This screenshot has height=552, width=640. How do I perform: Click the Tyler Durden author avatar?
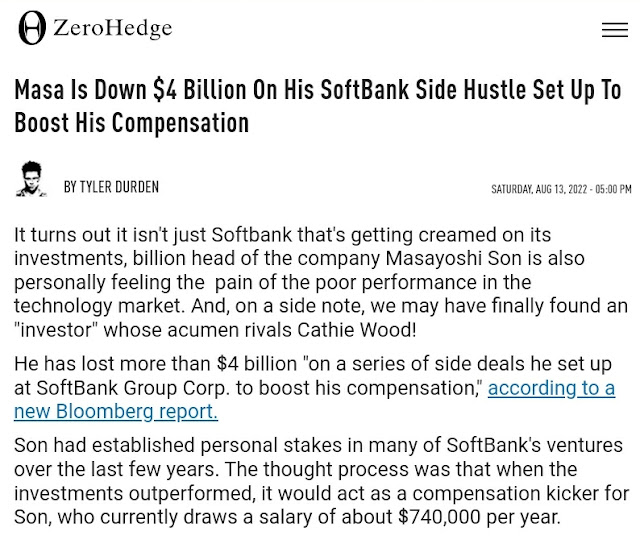pos(31,179)
